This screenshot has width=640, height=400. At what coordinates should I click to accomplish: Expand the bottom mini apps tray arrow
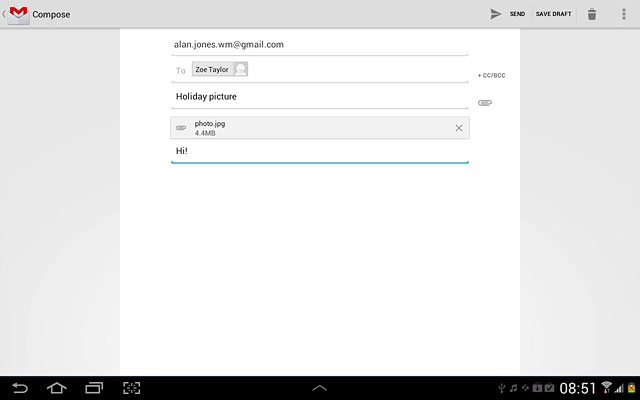(320, 388)
